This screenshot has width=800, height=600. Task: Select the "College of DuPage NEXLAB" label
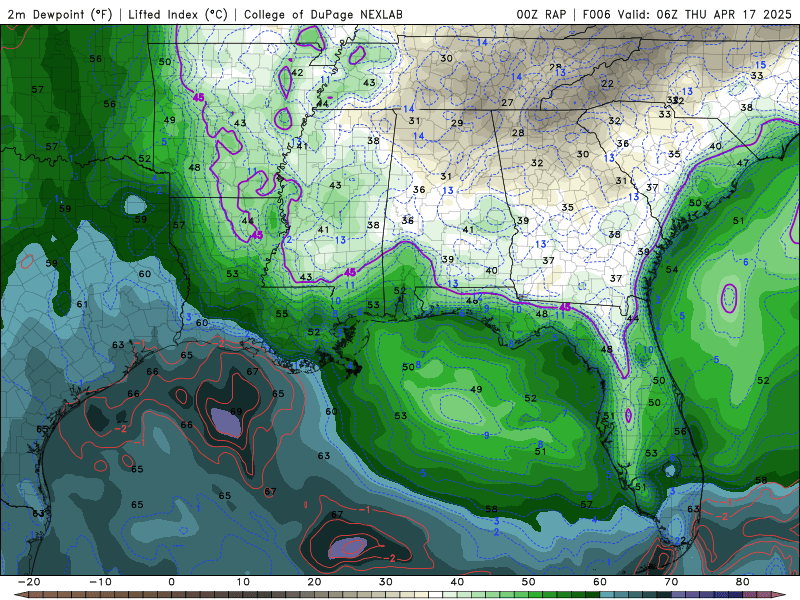[323, 14]
